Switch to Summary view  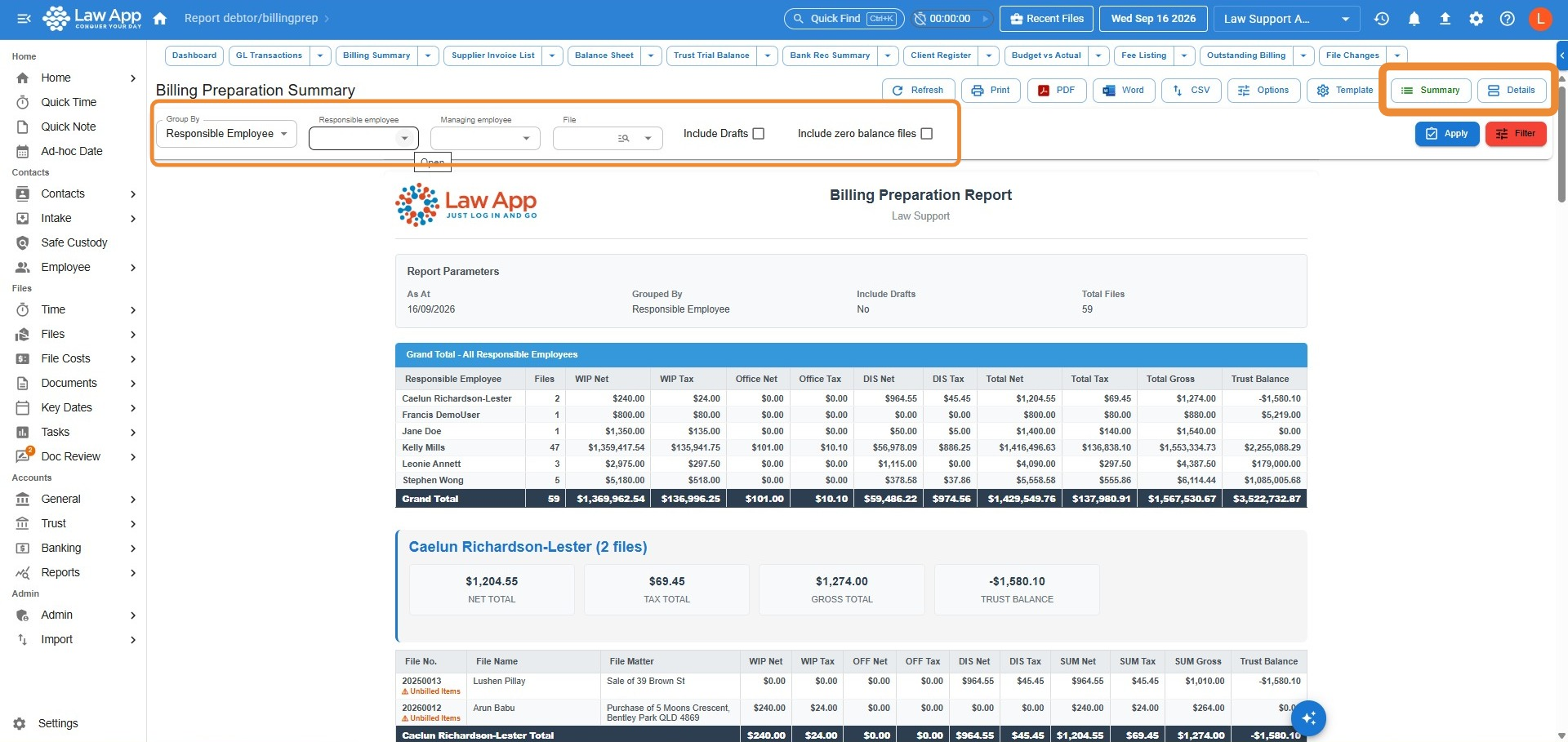1431,91
